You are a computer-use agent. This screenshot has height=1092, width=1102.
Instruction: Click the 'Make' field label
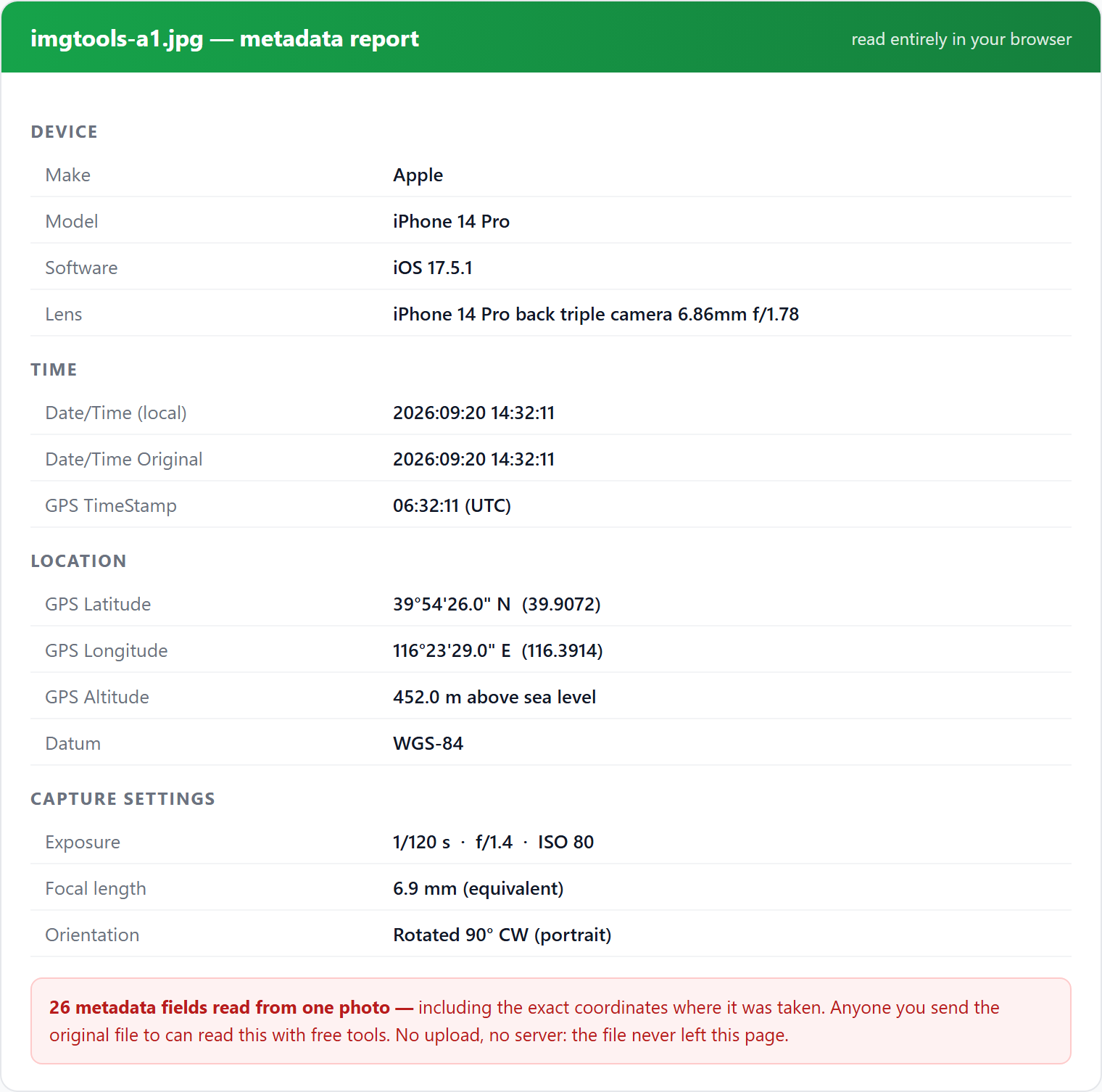coord(68,175)
